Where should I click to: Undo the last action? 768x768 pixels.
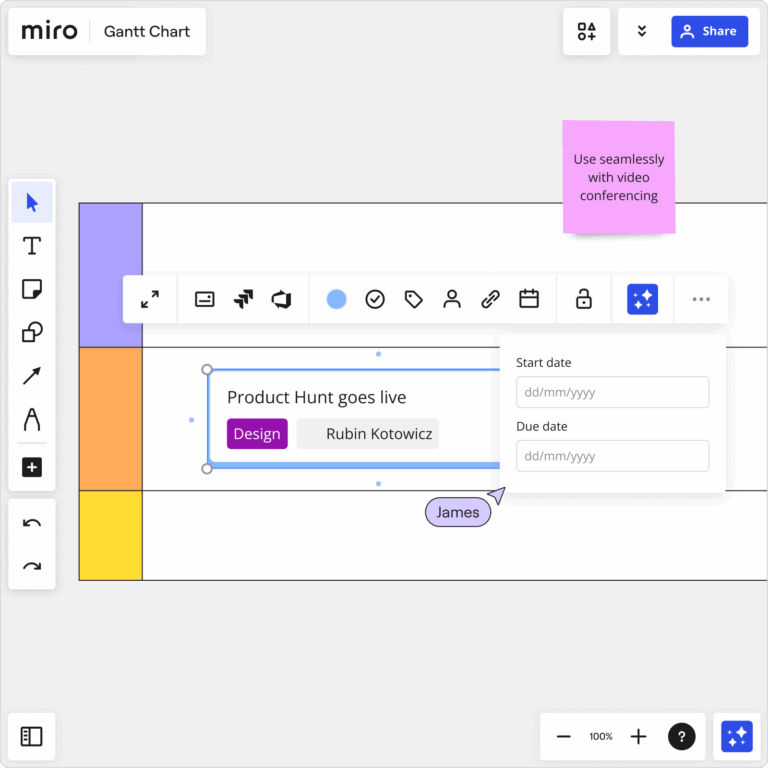point(32,523)
